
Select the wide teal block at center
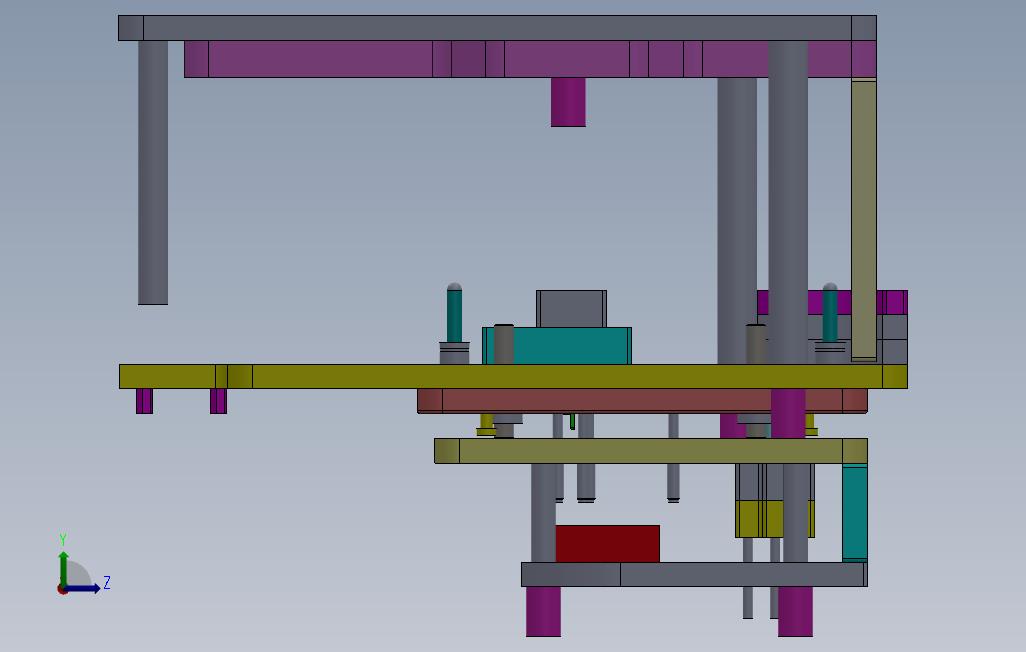click(557, 346)
